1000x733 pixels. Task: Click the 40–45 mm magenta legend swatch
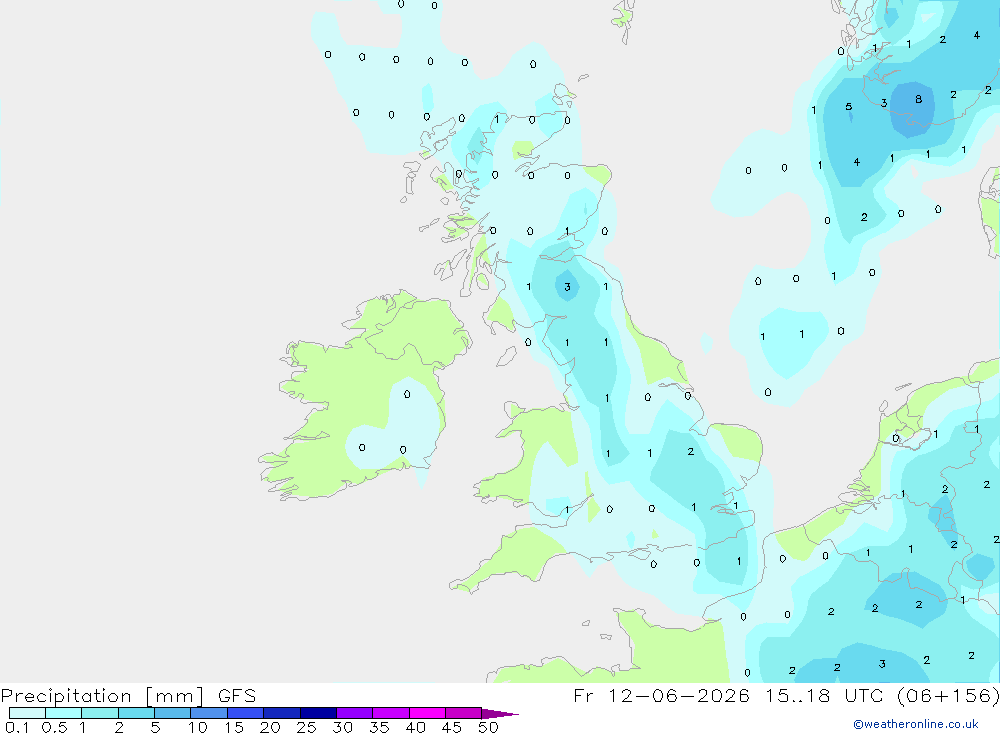tap(427, 713)
